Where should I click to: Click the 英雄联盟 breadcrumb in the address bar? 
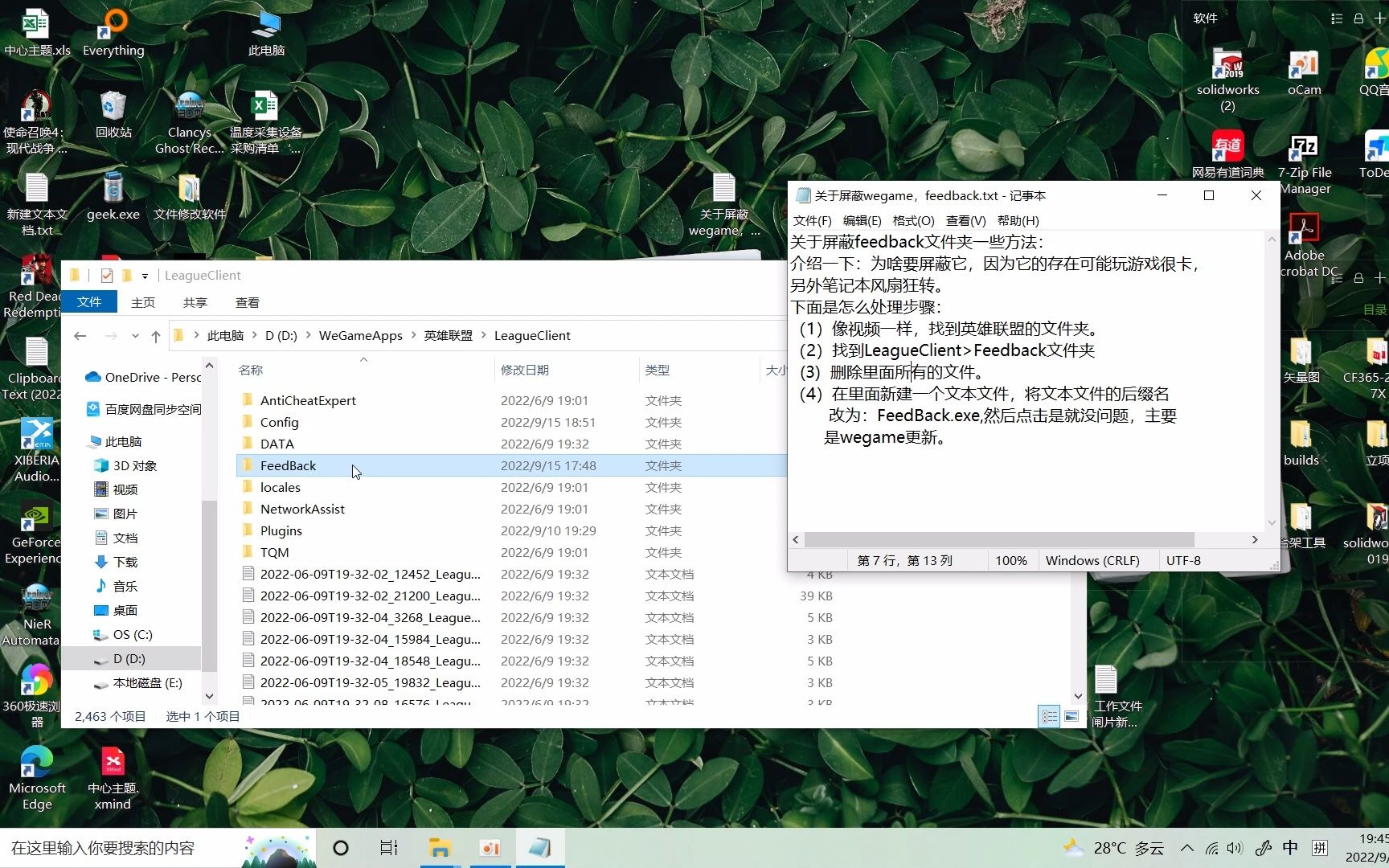coord(449,336)
